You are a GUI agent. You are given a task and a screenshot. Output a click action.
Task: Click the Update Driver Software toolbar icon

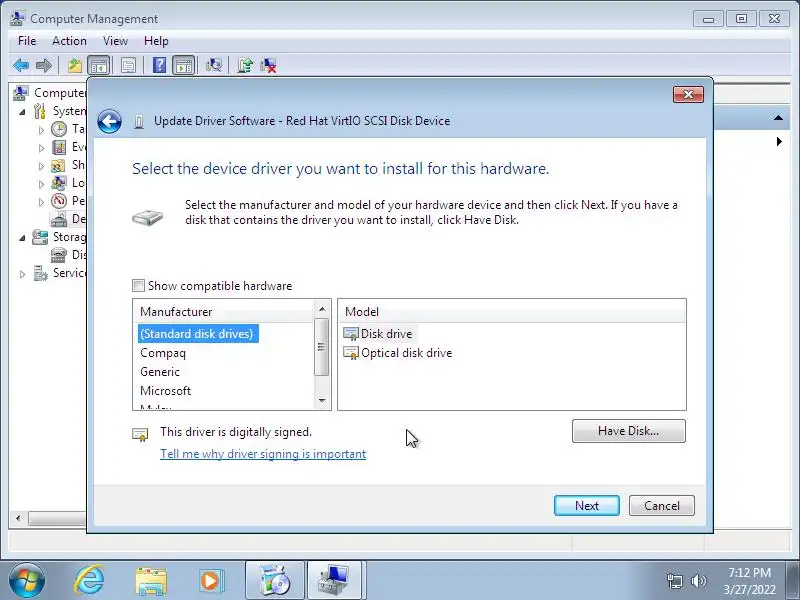(245, 65)
